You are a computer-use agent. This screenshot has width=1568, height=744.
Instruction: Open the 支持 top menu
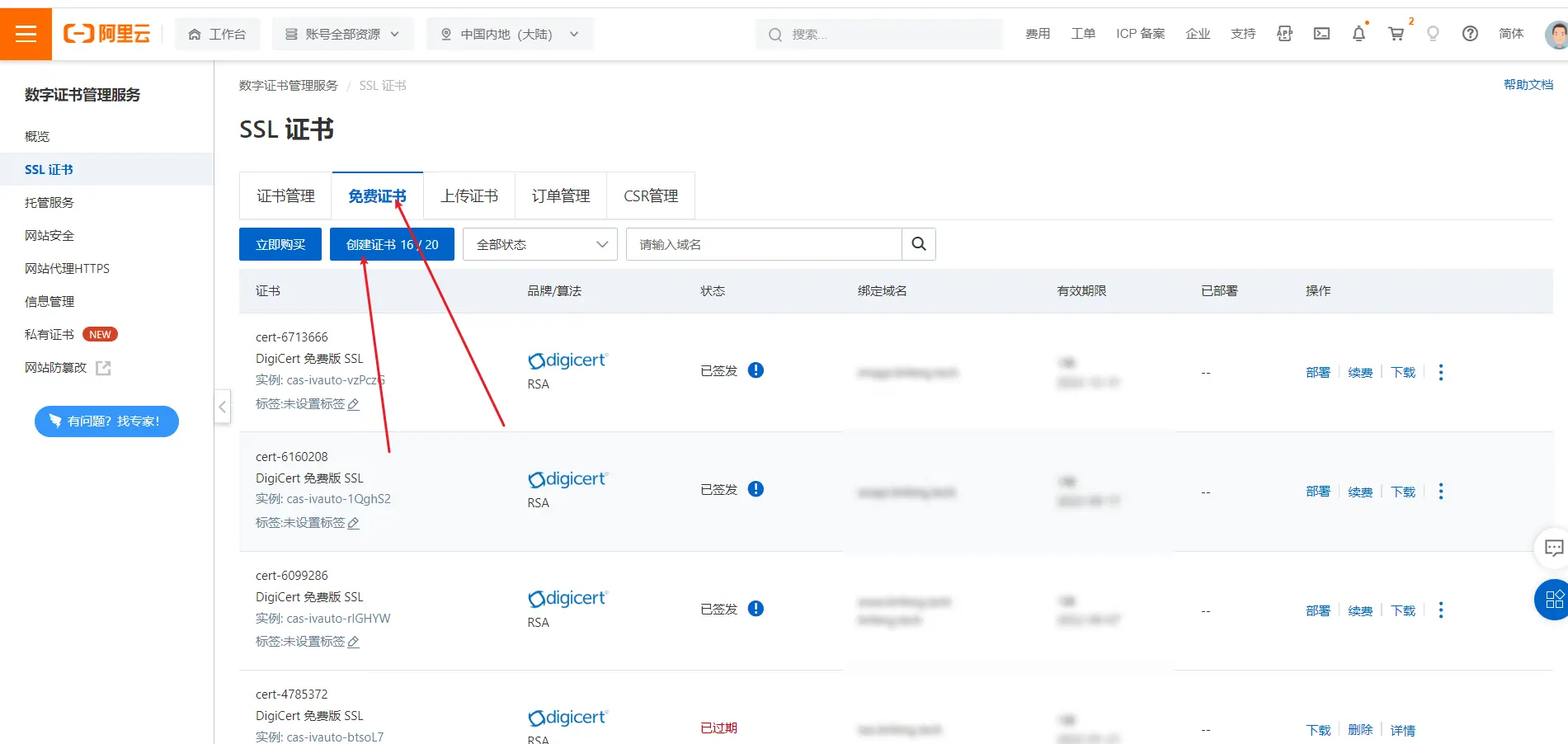1243,34
